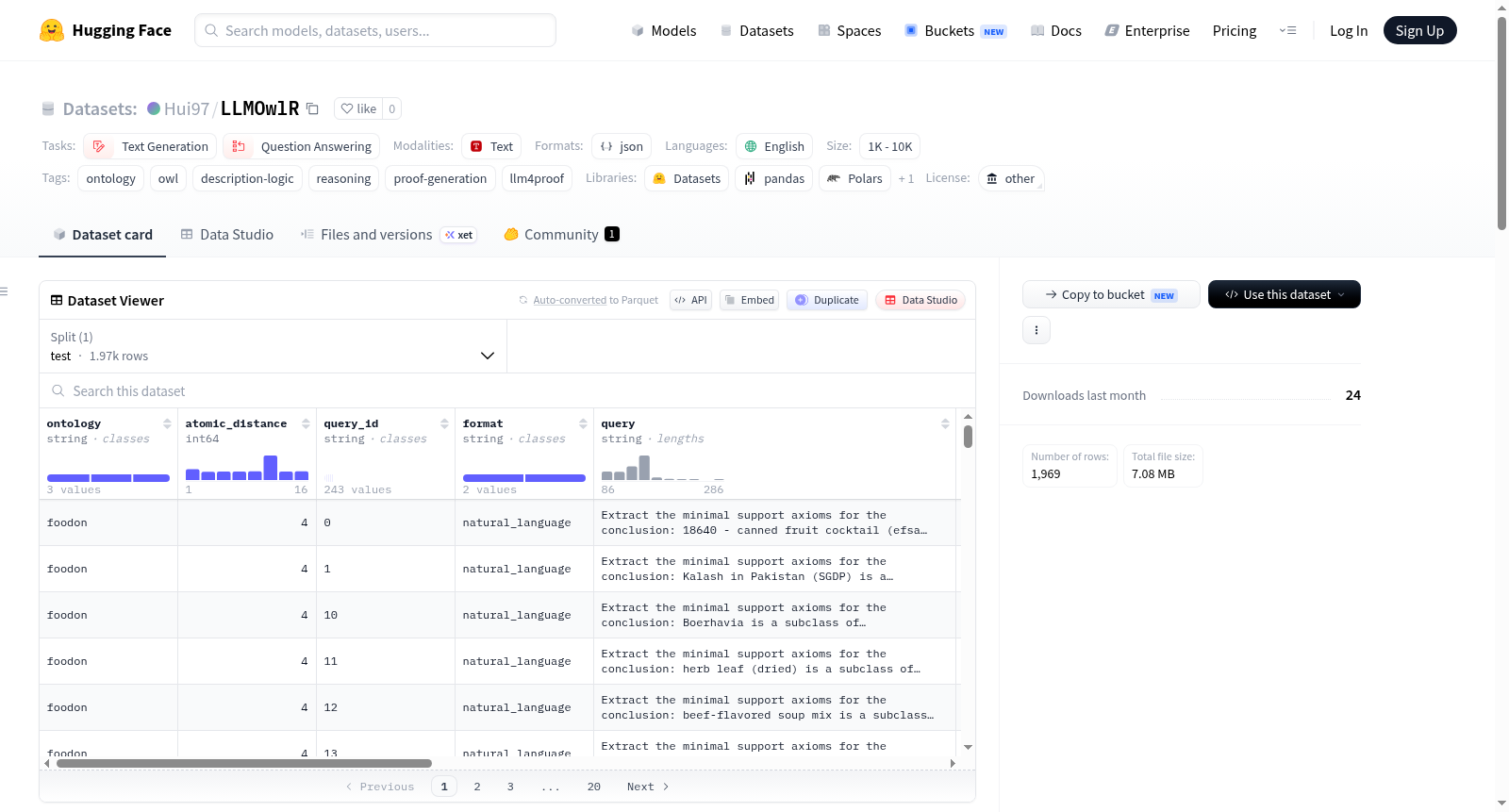Select the description-logic tag

247,178
